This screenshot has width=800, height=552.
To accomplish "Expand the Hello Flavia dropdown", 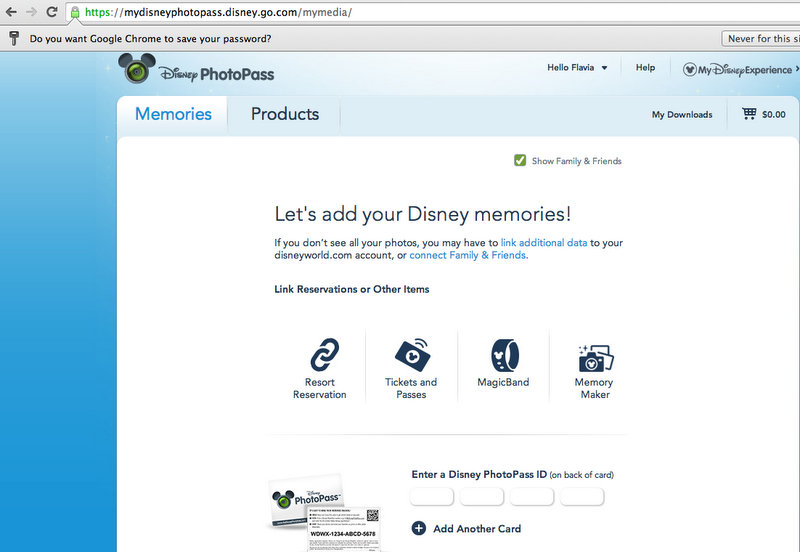I will tap(577, 67).
